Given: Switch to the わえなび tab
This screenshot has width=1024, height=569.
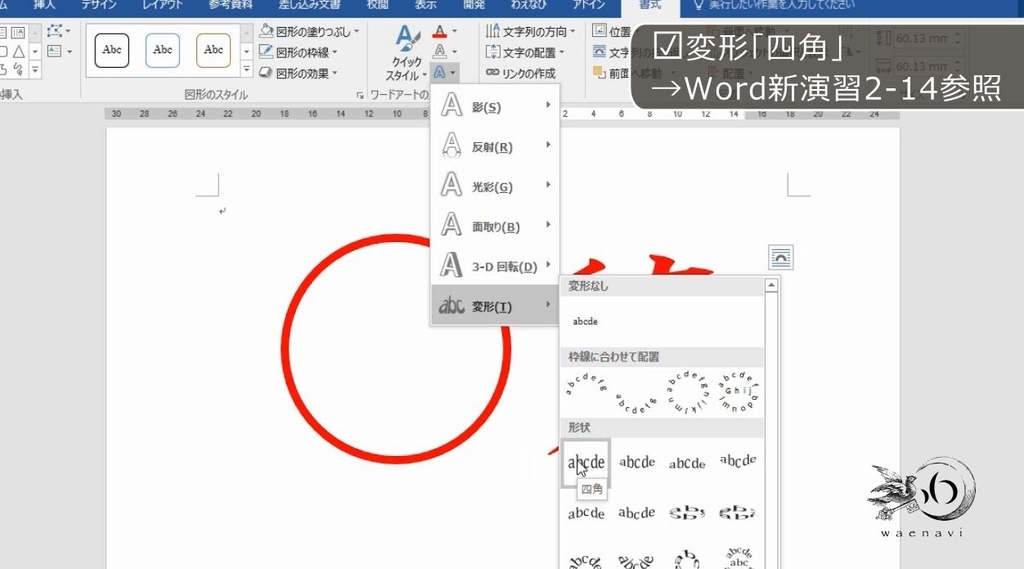Looking at the screenshot, I should (528, 5).
